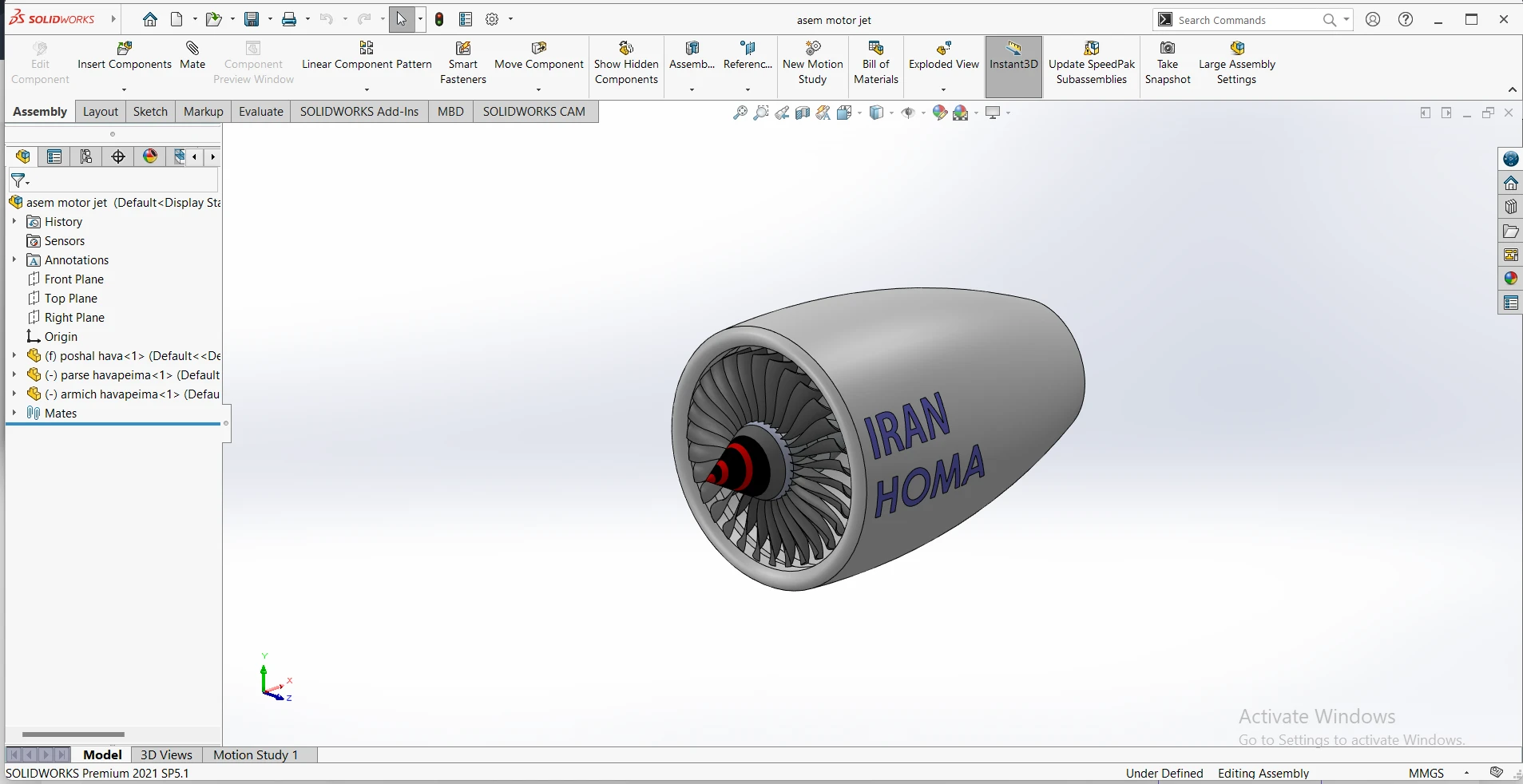Switch to the Evaluate tab

point(260,112)
